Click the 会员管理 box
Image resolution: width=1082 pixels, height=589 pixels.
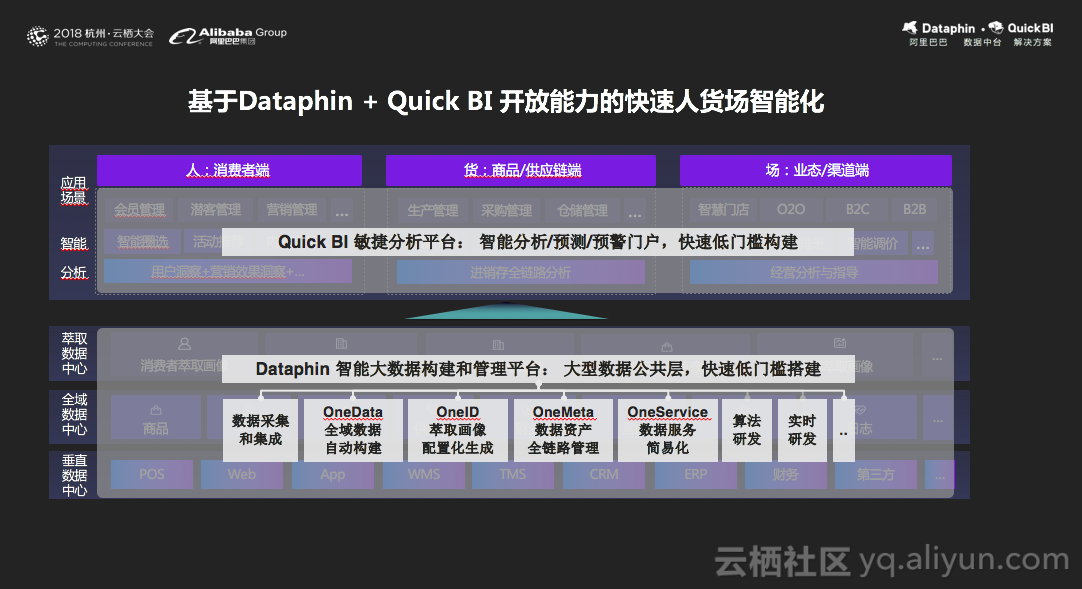tap(139, 210)
